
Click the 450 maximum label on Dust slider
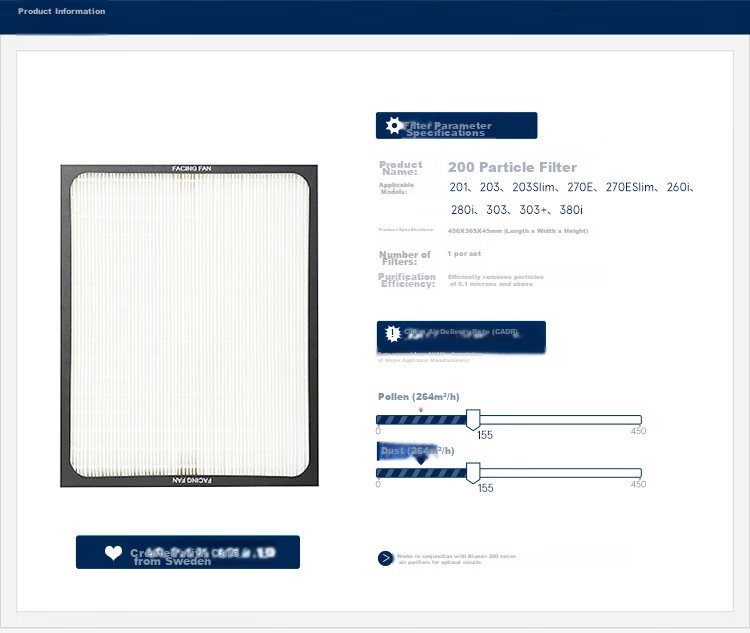point(638,484)
